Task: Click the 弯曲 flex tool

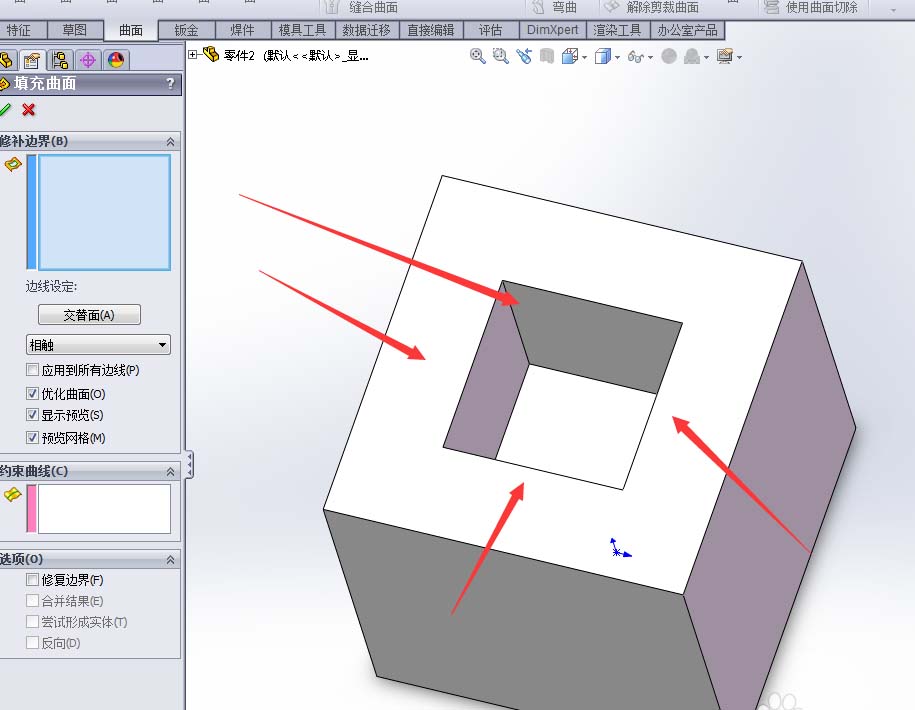Action: point(554,7)
